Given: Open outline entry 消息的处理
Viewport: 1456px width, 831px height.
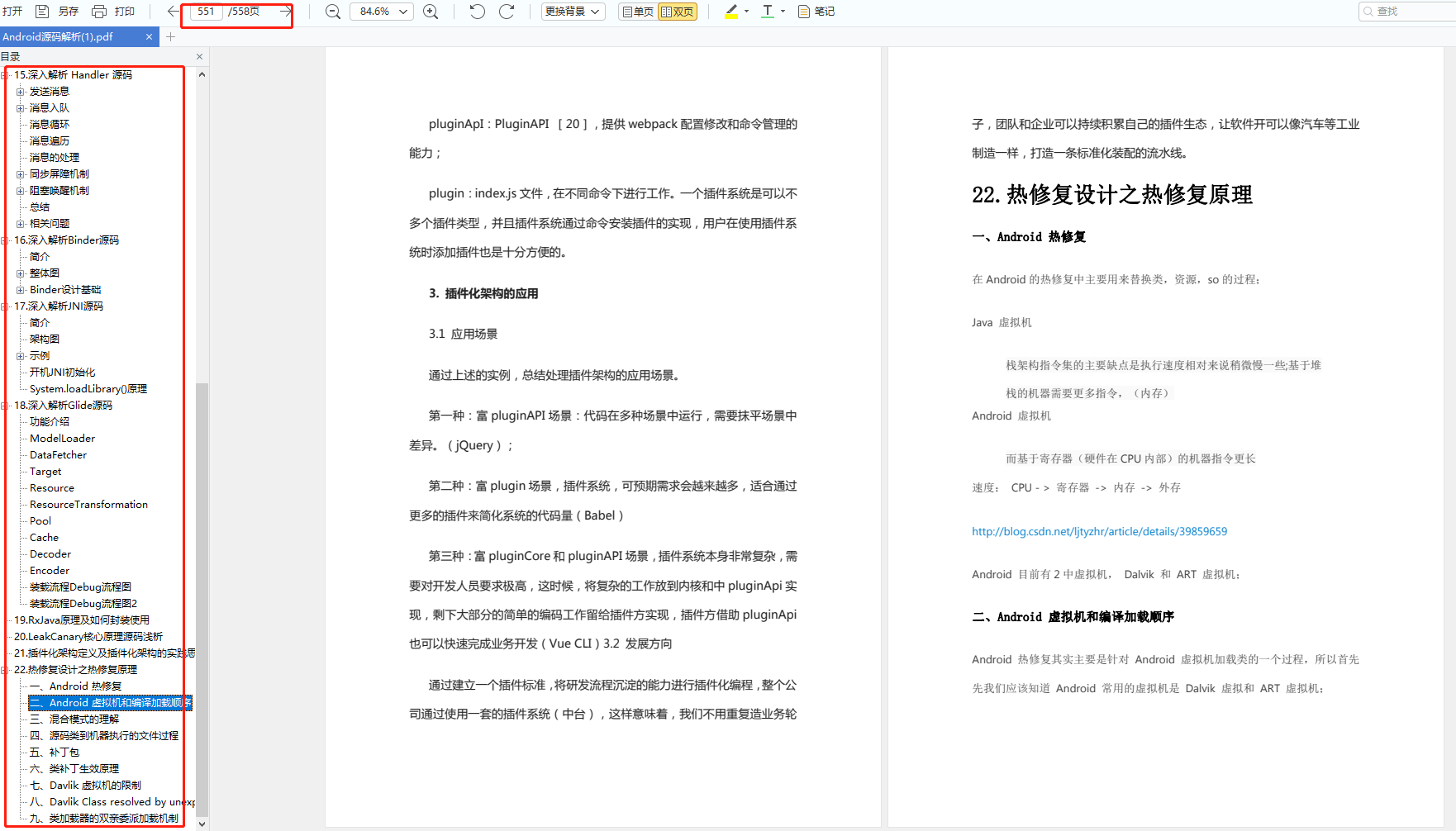Looking at the screenshot, I should click(55, 158).
